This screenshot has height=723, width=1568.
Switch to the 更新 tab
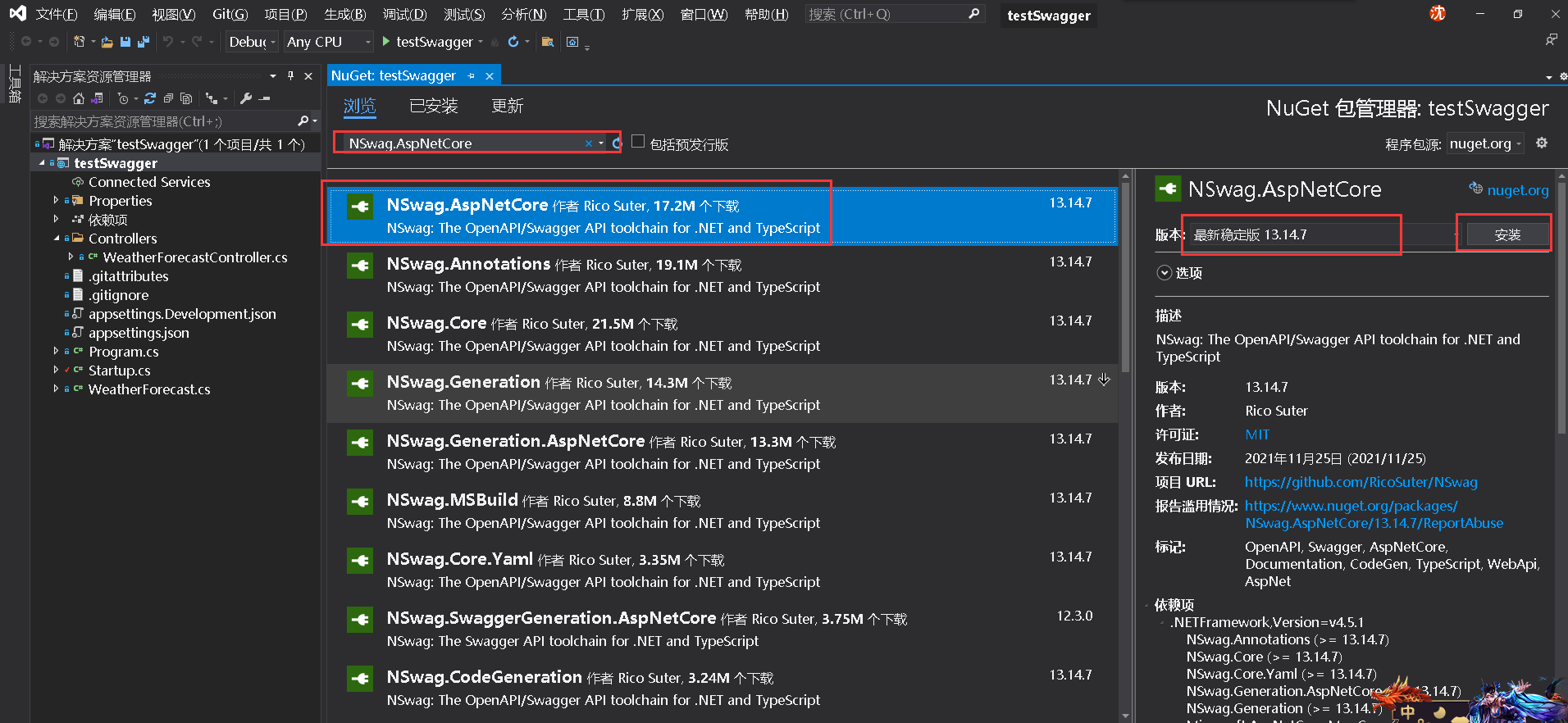pos(507,106)
